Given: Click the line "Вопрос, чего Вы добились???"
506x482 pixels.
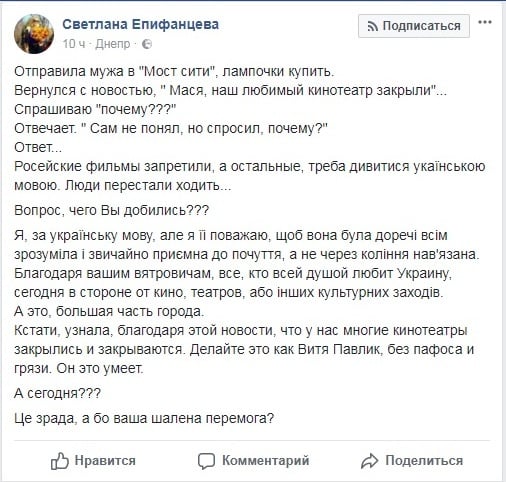Looking at the screenshot, I should pyautogui.click(x=112, y=210).
